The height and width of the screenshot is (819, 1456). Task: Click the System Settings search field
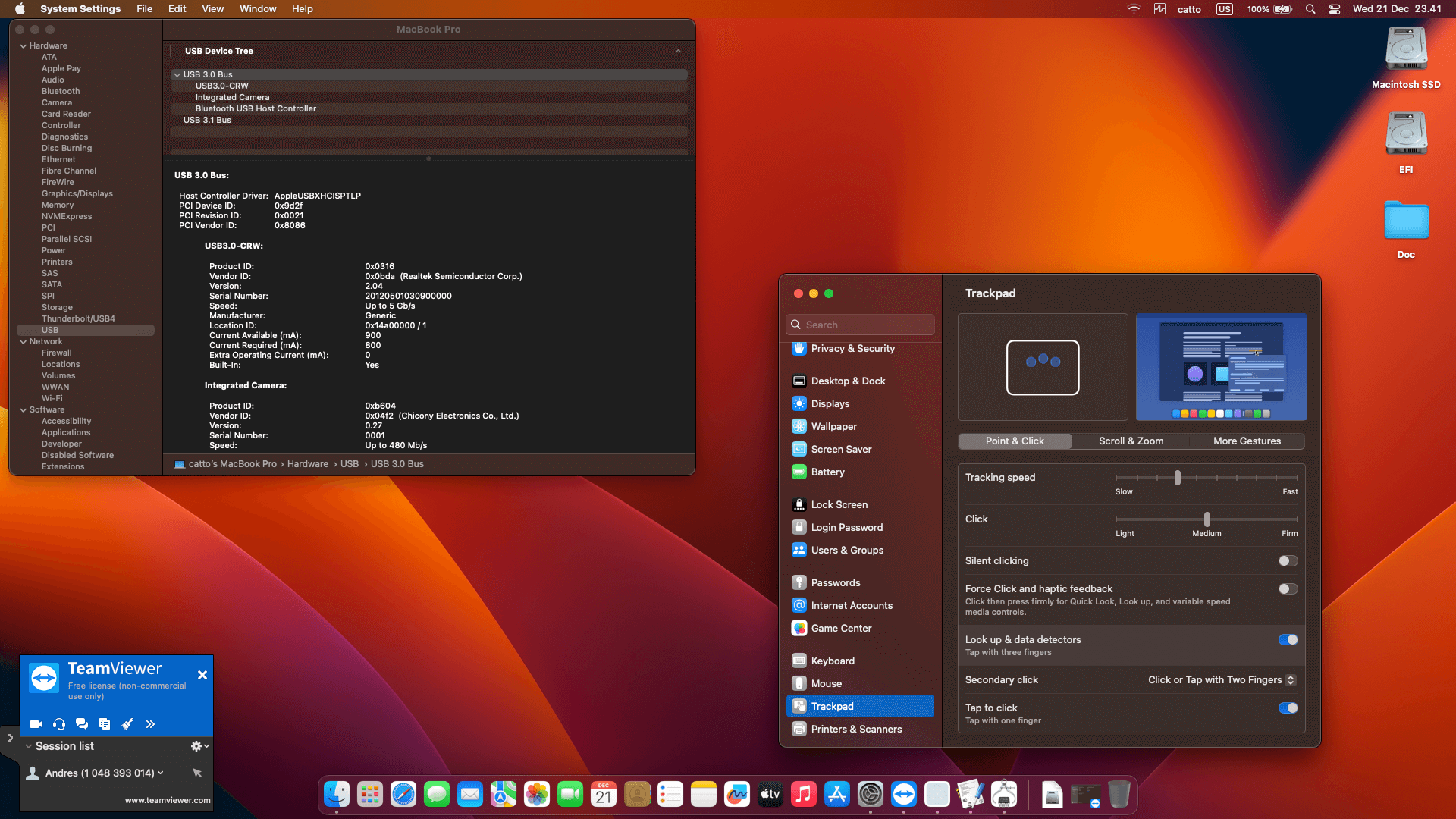(x=860, y=324)
